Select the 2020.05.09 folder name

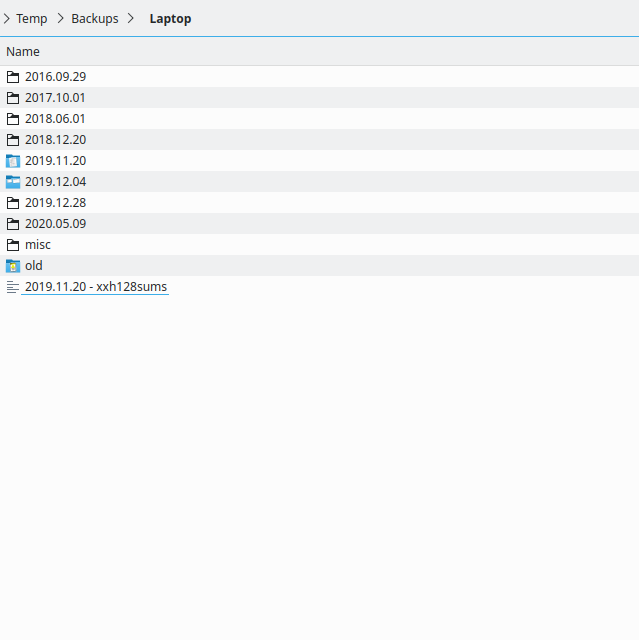[x=55, y=224]
